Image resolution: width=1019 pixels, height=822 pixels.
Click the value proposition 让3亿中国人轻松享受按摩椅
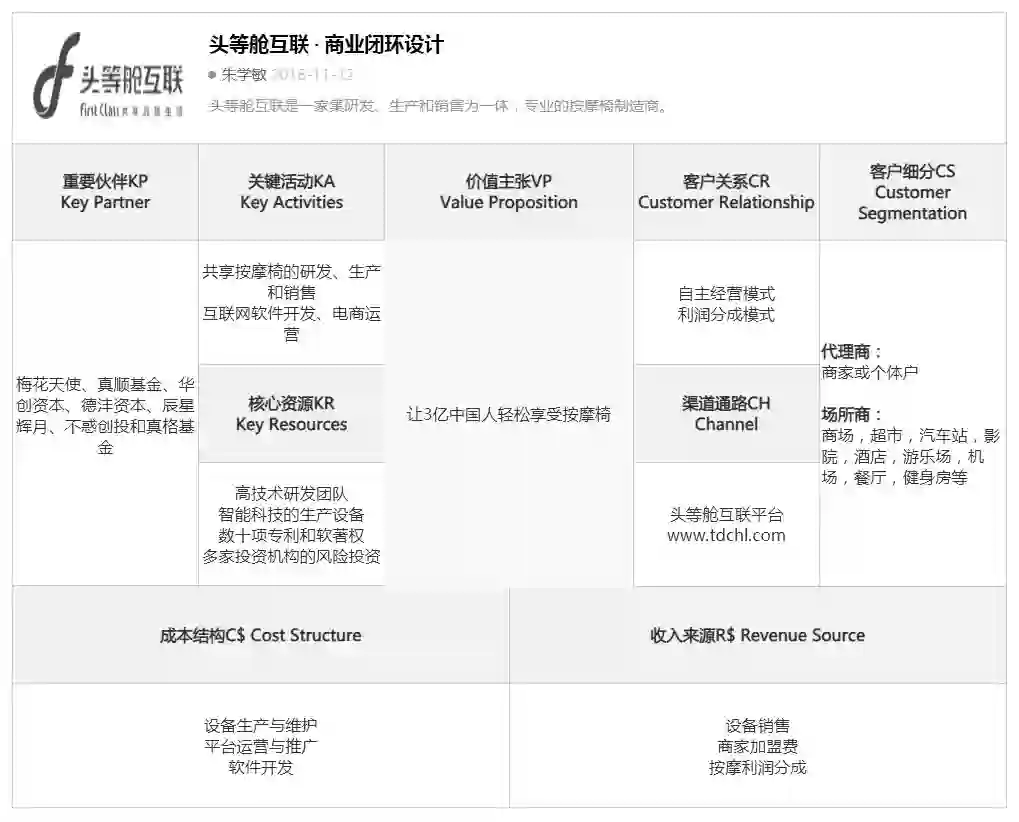[x=509, y=414]
